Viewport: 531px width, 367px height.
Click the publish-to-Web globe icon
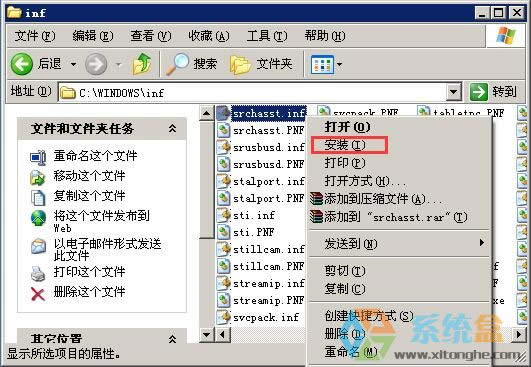pyautogui.click(x=38, y=218)
